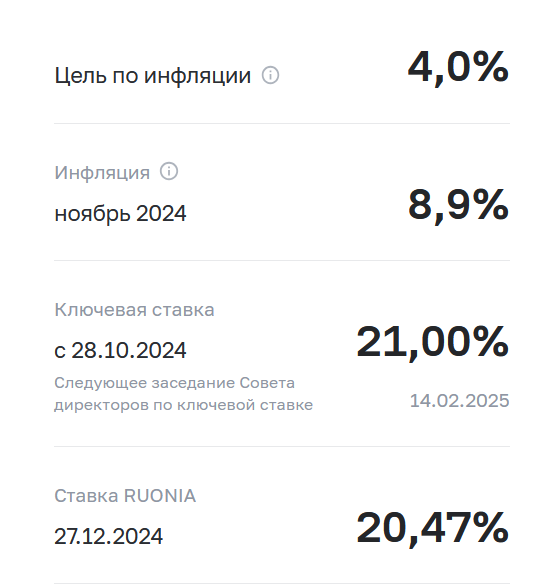
Task: Click the ноябрь 2024 period text
Action: [120, 213]
